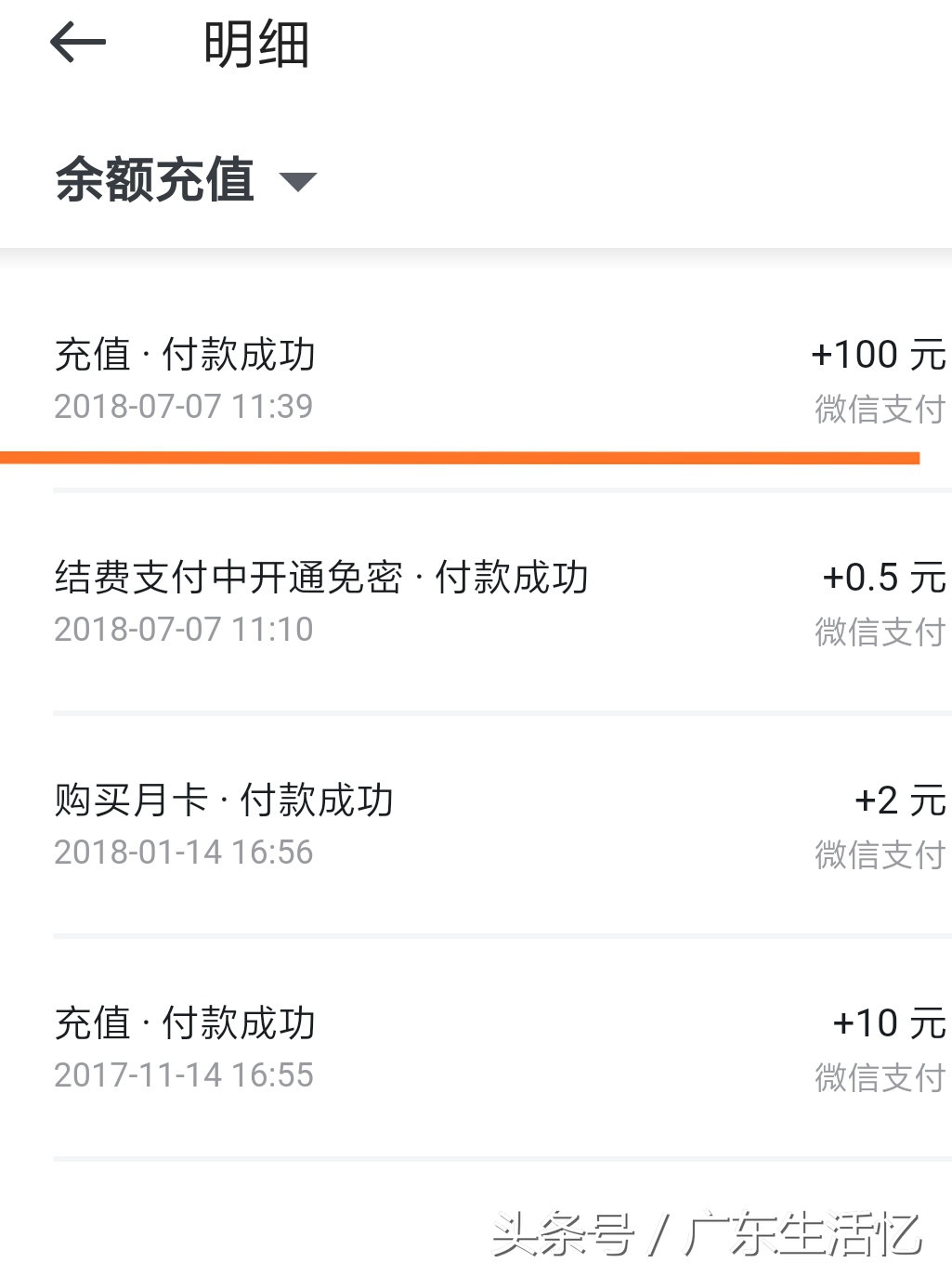The image size is (952, 1276).
Task: Click the +100 元 amount text
Action: tap(877, 354)
